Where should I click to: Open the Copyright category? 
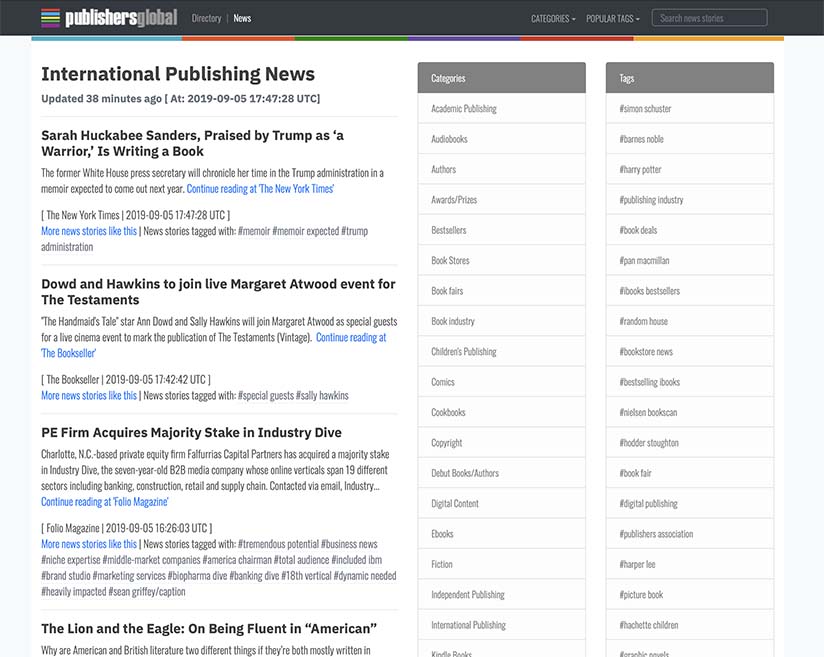coord(501,443)
